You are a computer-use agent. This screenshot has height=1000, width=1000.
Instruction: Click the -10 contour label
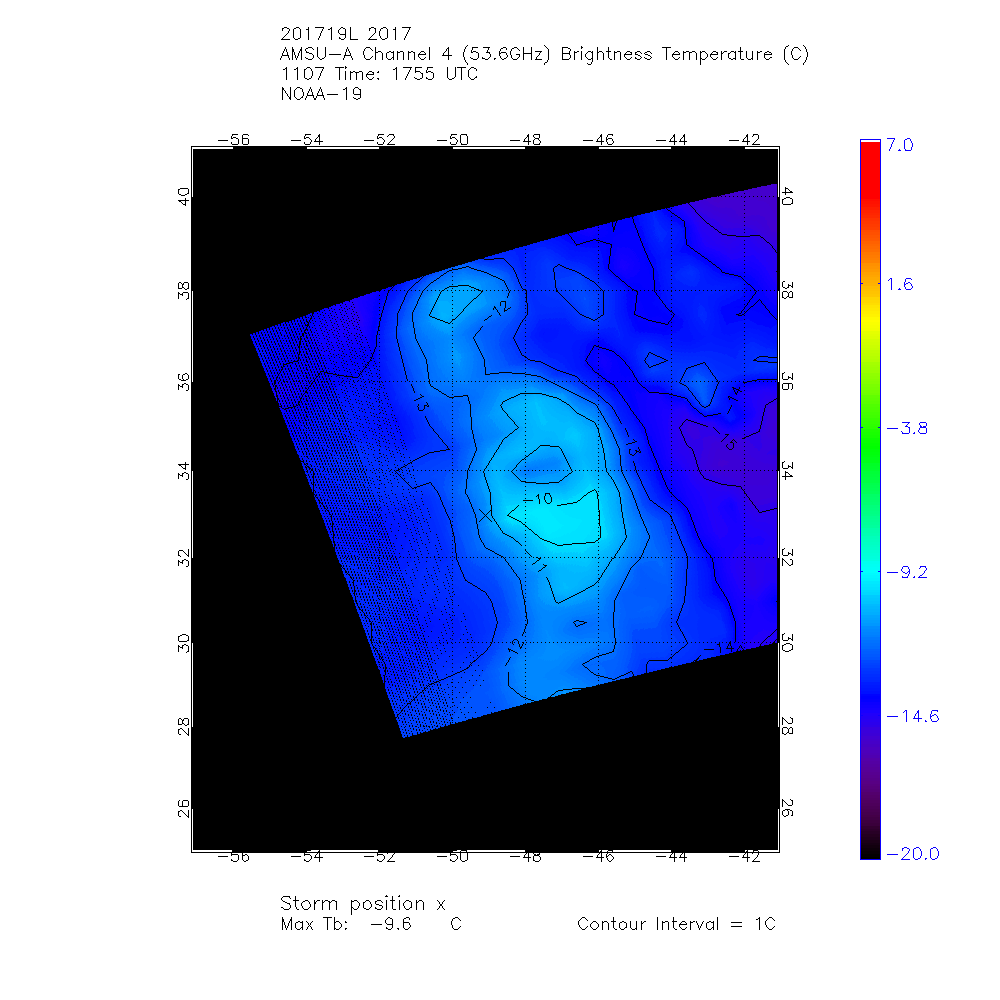[x=539, y=498]
